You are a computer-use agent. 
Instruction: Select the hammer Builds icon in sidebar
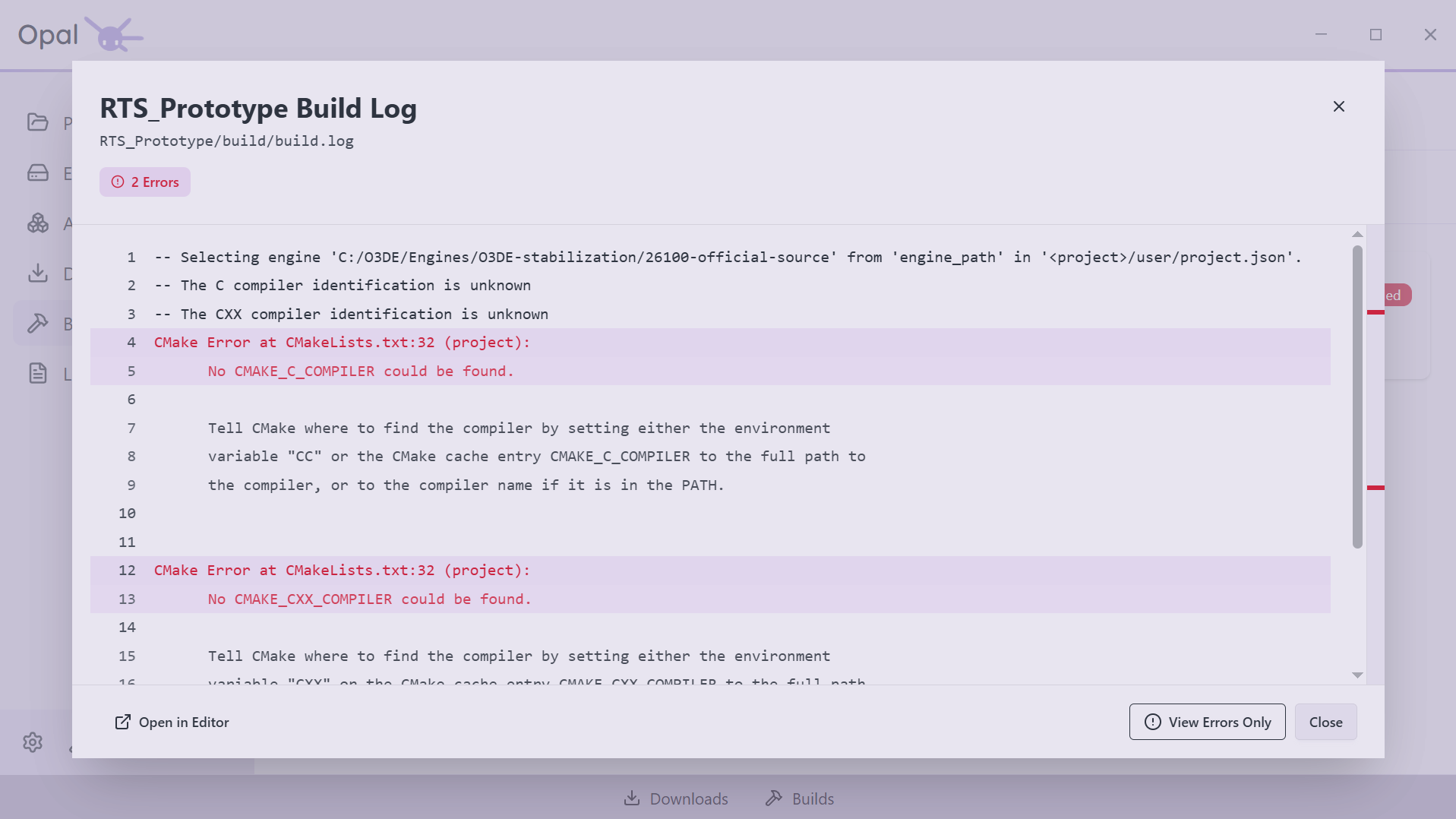coord(38,324)
